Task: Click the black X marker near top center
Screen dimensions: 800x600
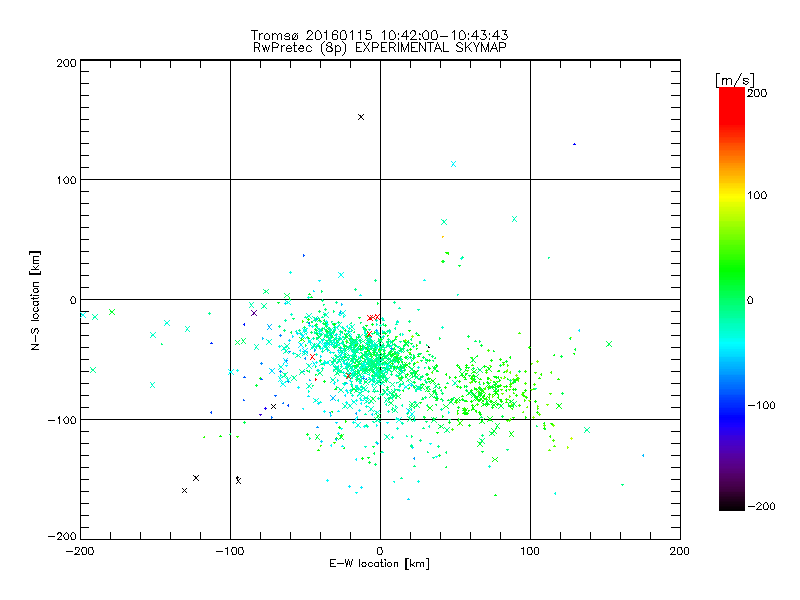Action: point(361,117)
